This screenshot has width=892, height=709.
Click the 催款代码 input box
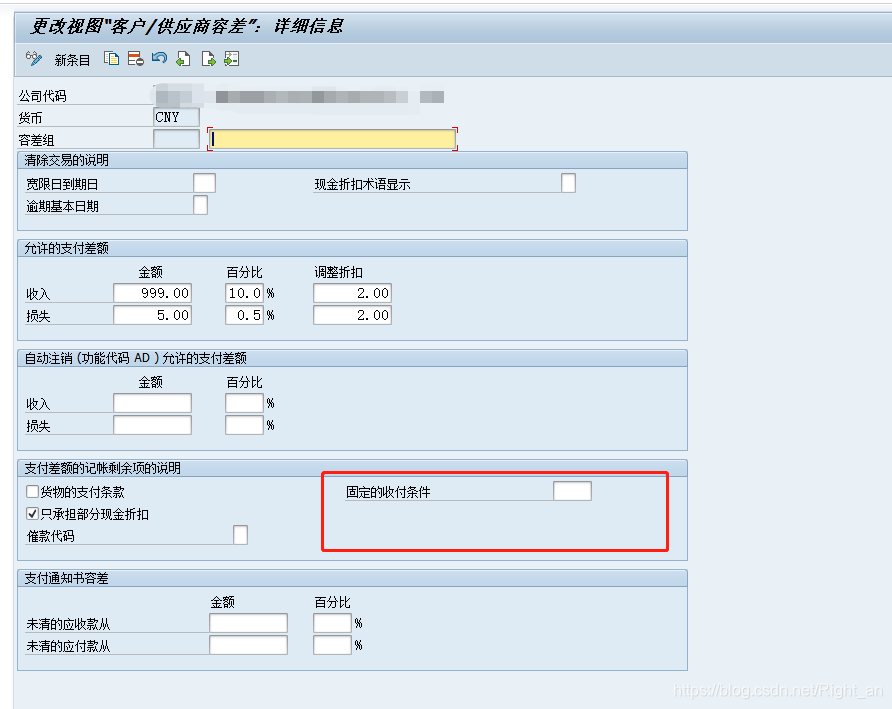tap(241, 535)
